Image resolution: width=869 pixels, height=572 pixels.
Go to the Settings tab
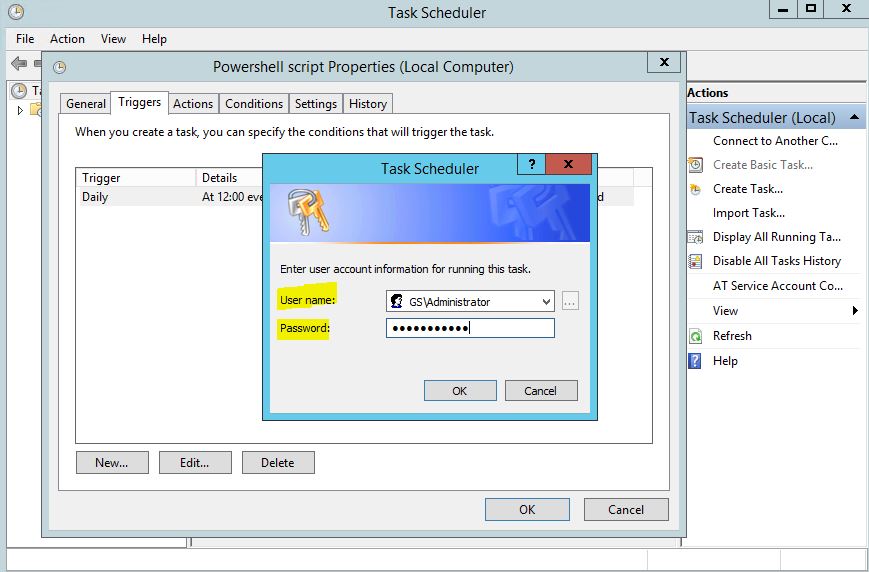(316, 104)
